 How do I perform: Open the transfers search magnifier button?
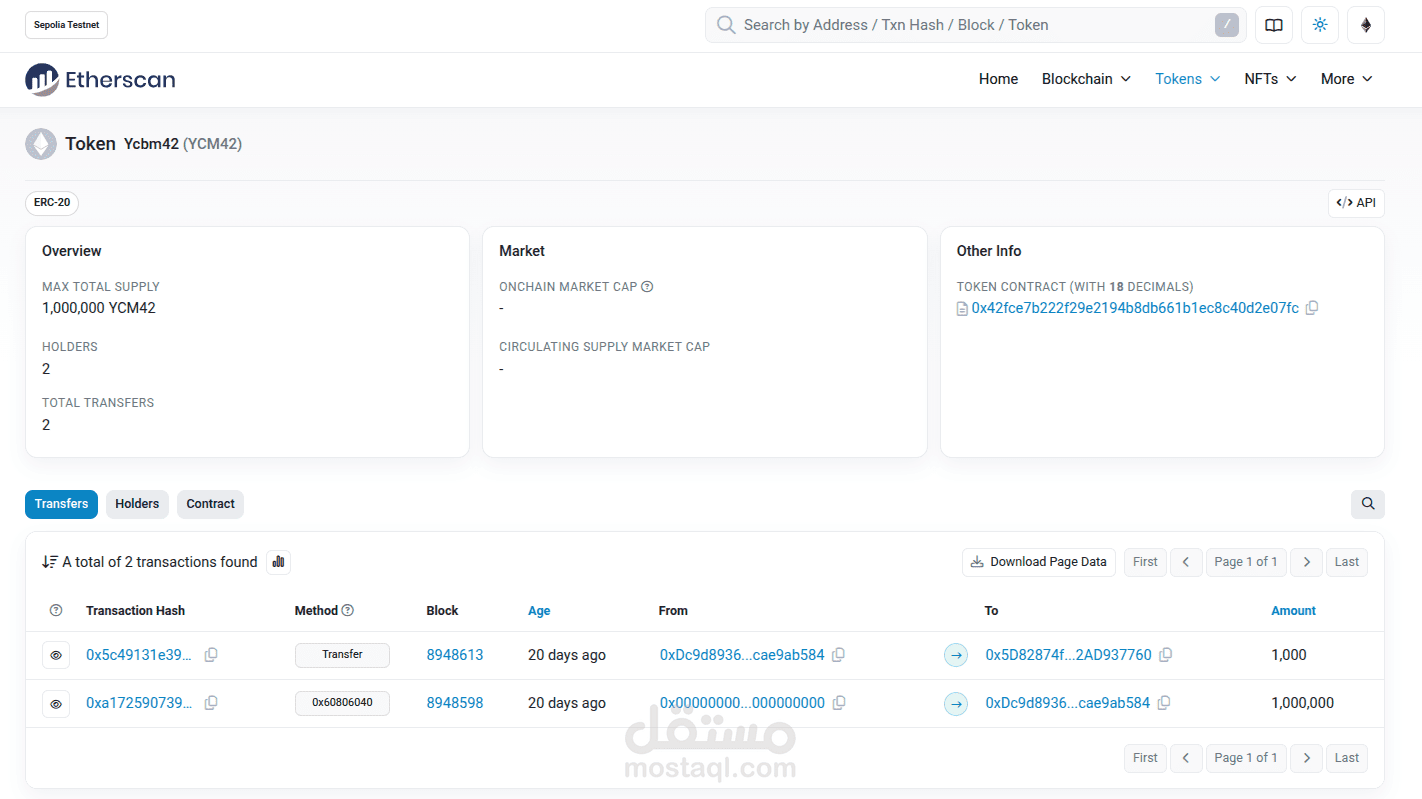(1368, 504)
